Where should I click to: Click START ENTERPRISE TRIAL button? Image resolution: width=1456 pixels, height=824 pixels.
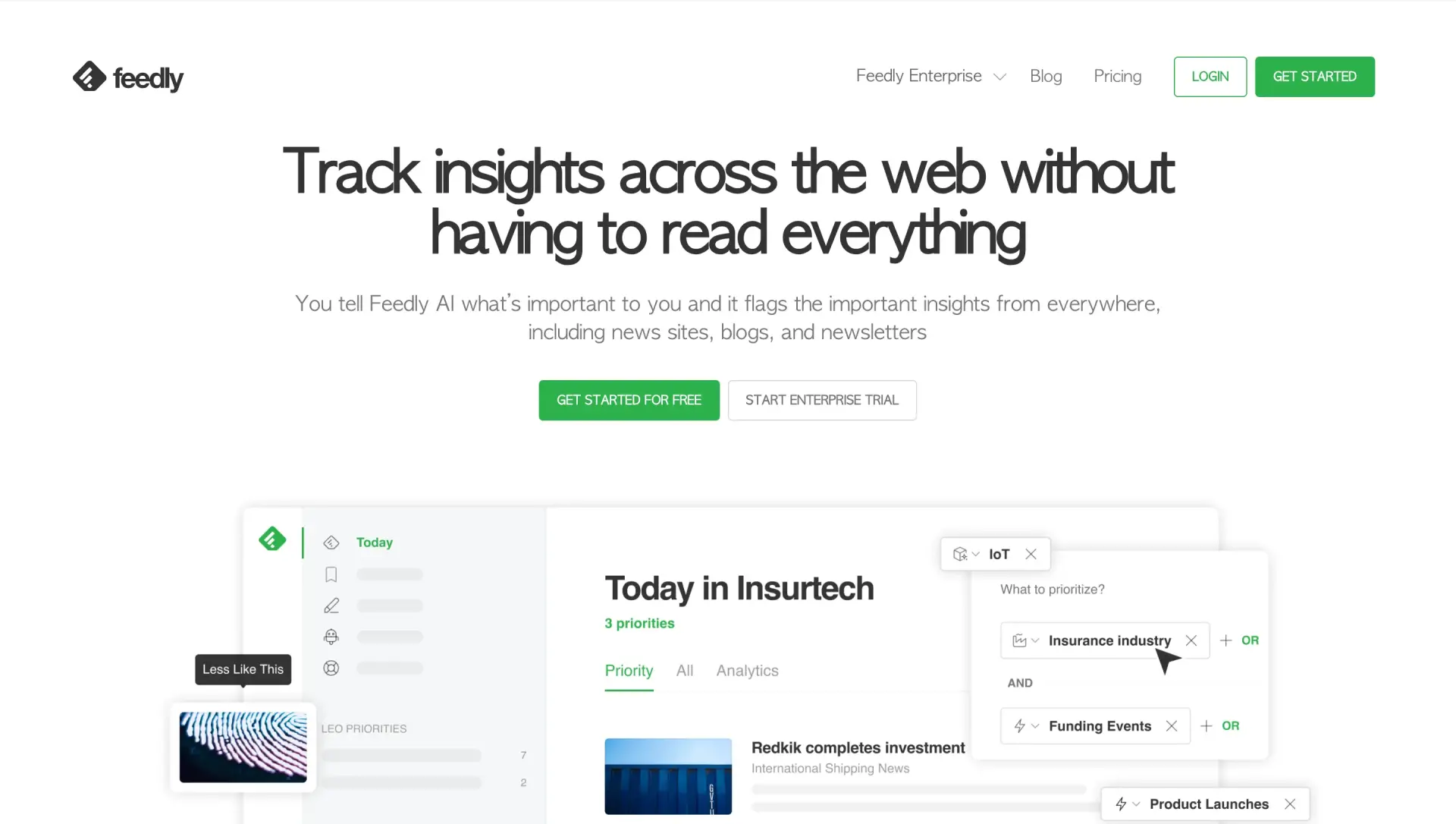click(821, 400)
